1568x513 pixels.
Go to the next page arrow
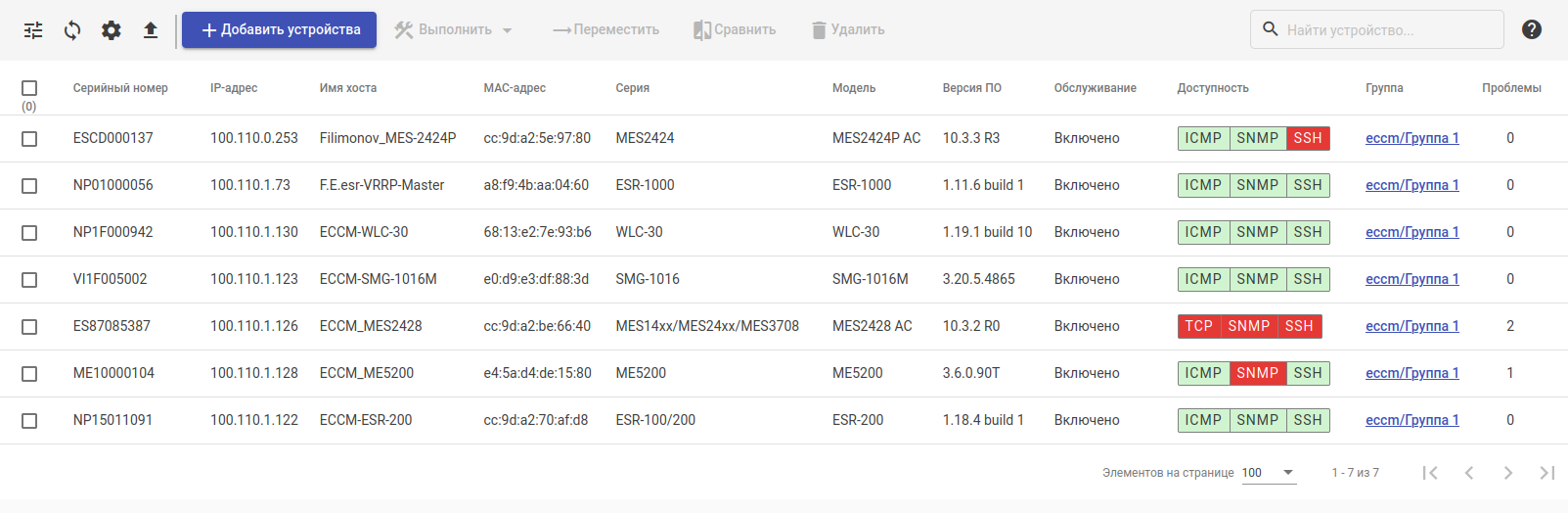click(x=1507, y=473)
